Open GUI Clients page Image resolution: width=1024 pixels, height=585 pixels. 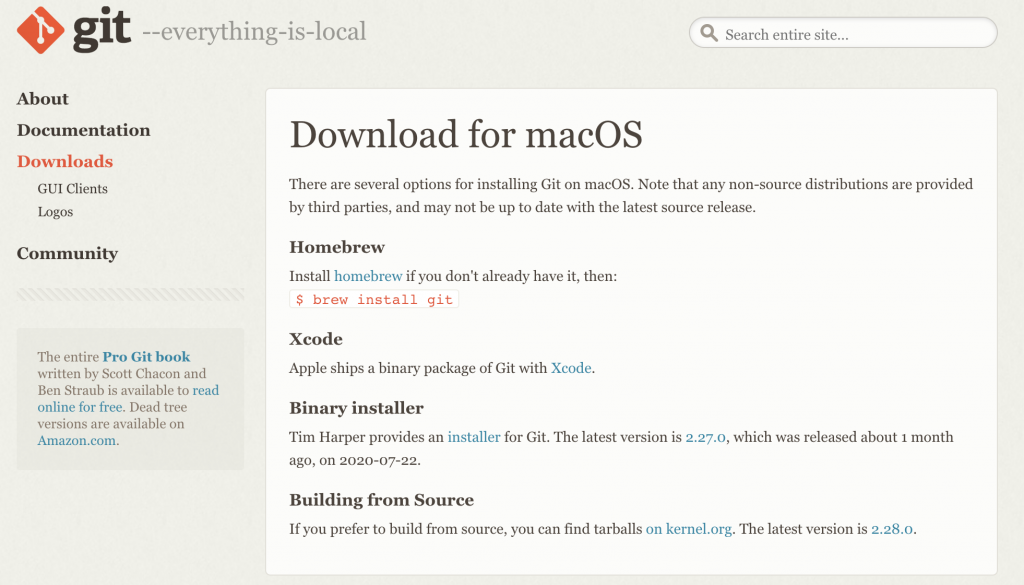(x=72, y=189)
